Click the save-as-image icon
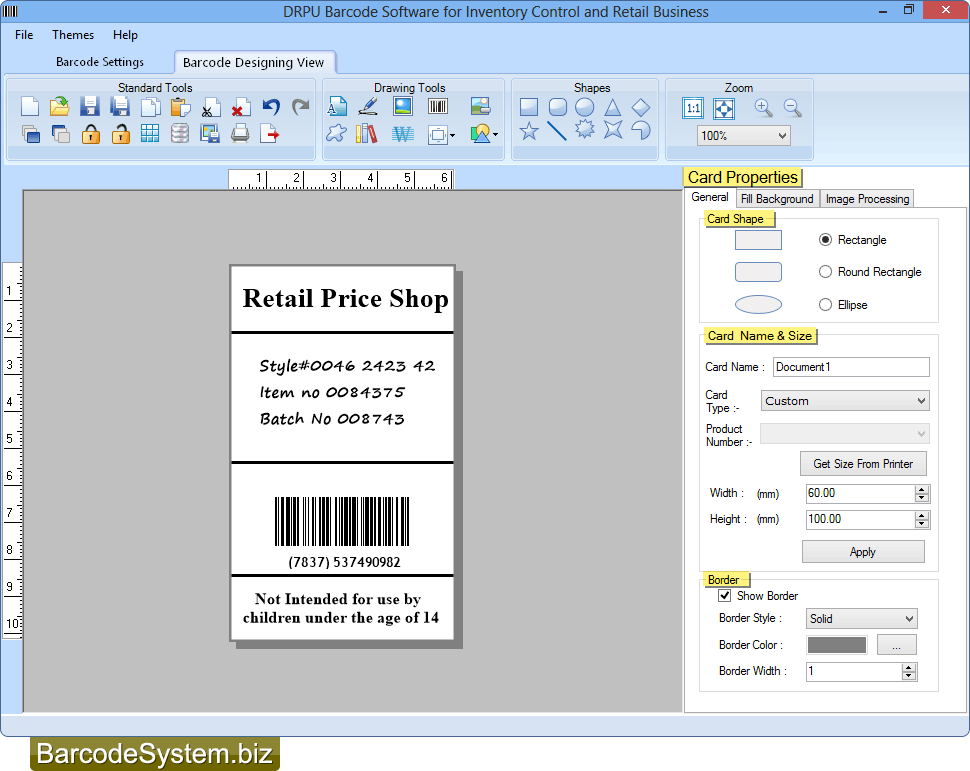The image size is (970, 771). pos(210,134)
